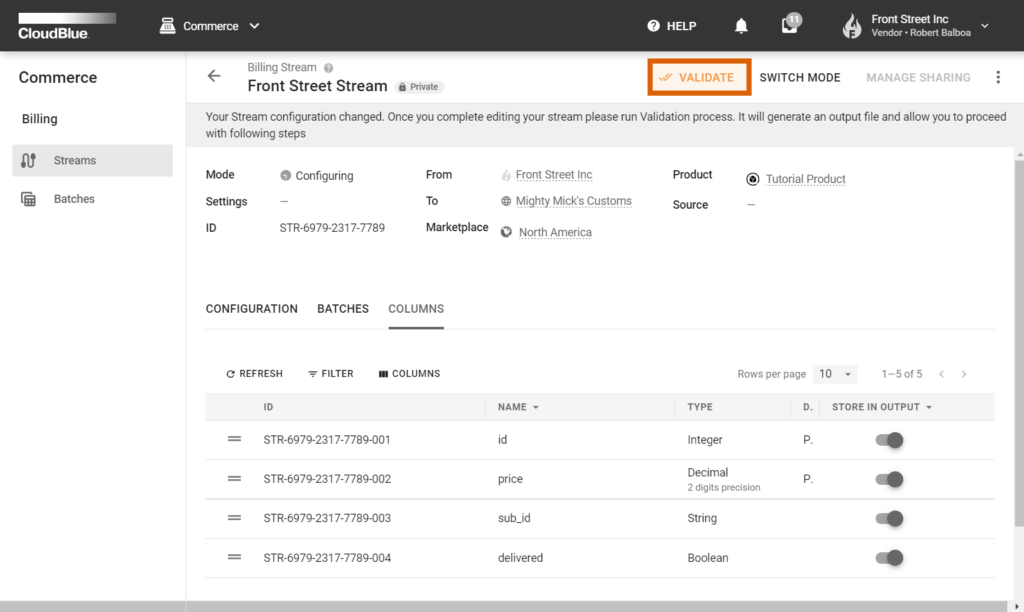Image resolution: width=1024 pixels, height=612 pixels.
Task: Open Batches in the sidebar
Action: tap(92, 199)
